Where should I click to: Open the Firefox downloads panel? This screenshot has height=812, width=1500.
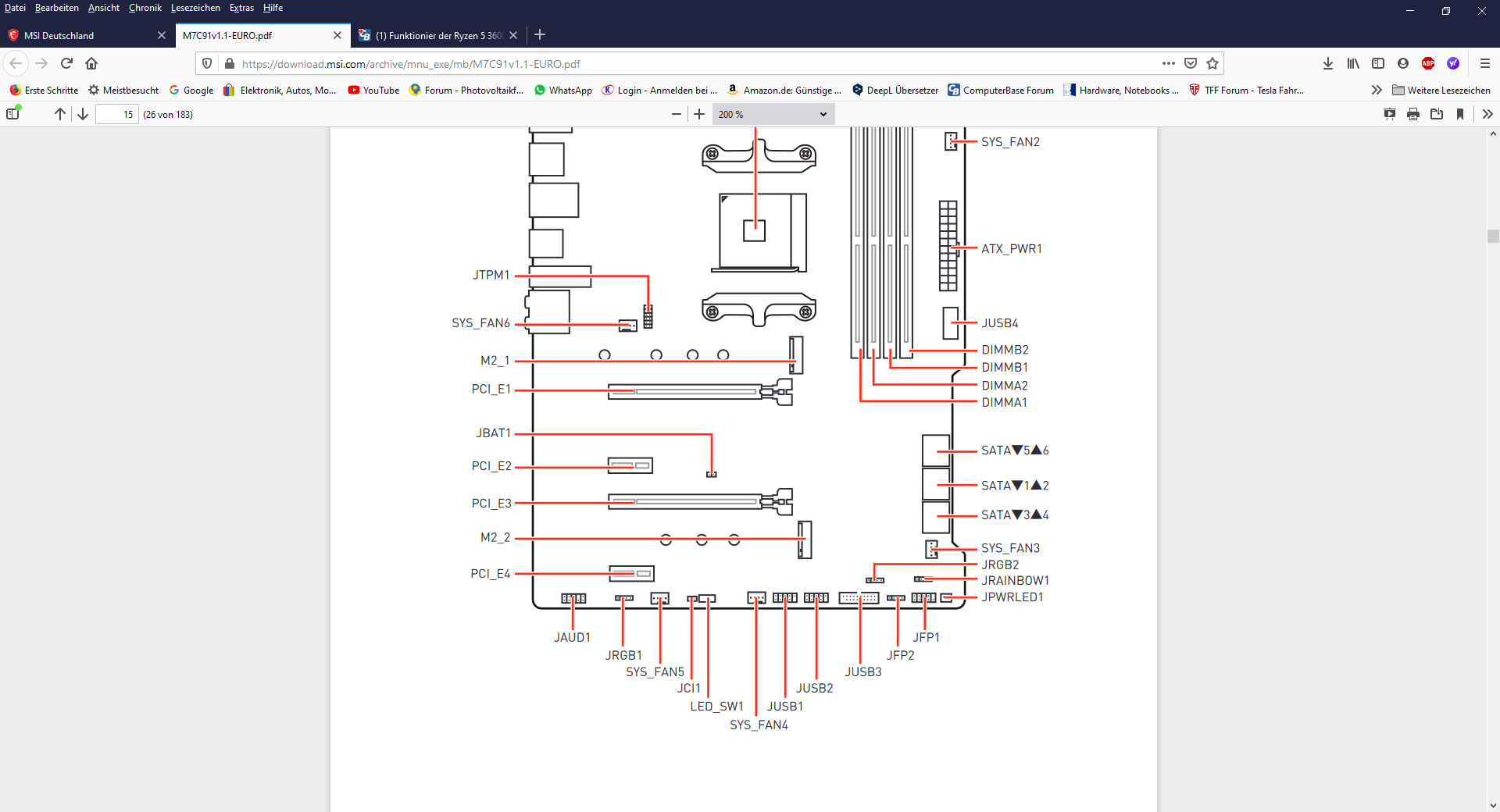point(1328,63)
